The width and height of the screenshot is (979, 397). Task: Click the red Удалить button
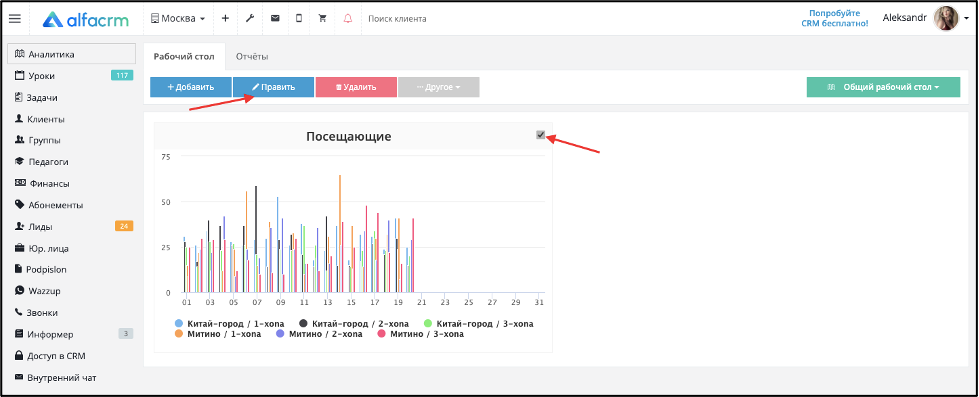(356, 87)
